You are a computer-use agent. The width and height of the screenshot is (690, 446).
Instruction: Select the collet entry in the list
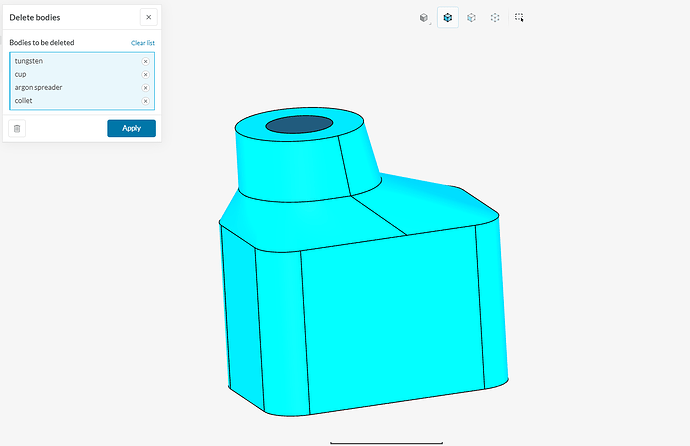pyautogui.click(x=24, y=101)
